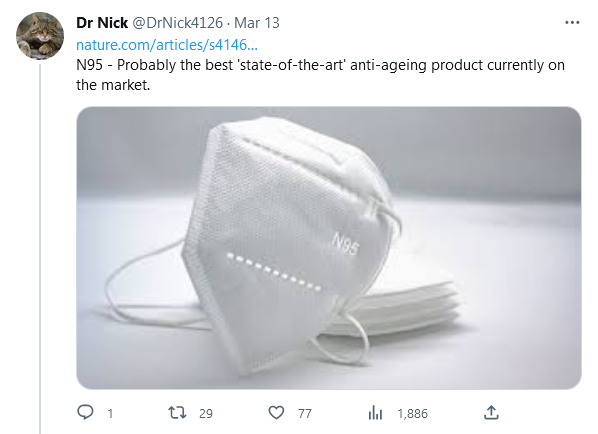
Task: Click the reply count 1
Action: click(x=110, y=413)
